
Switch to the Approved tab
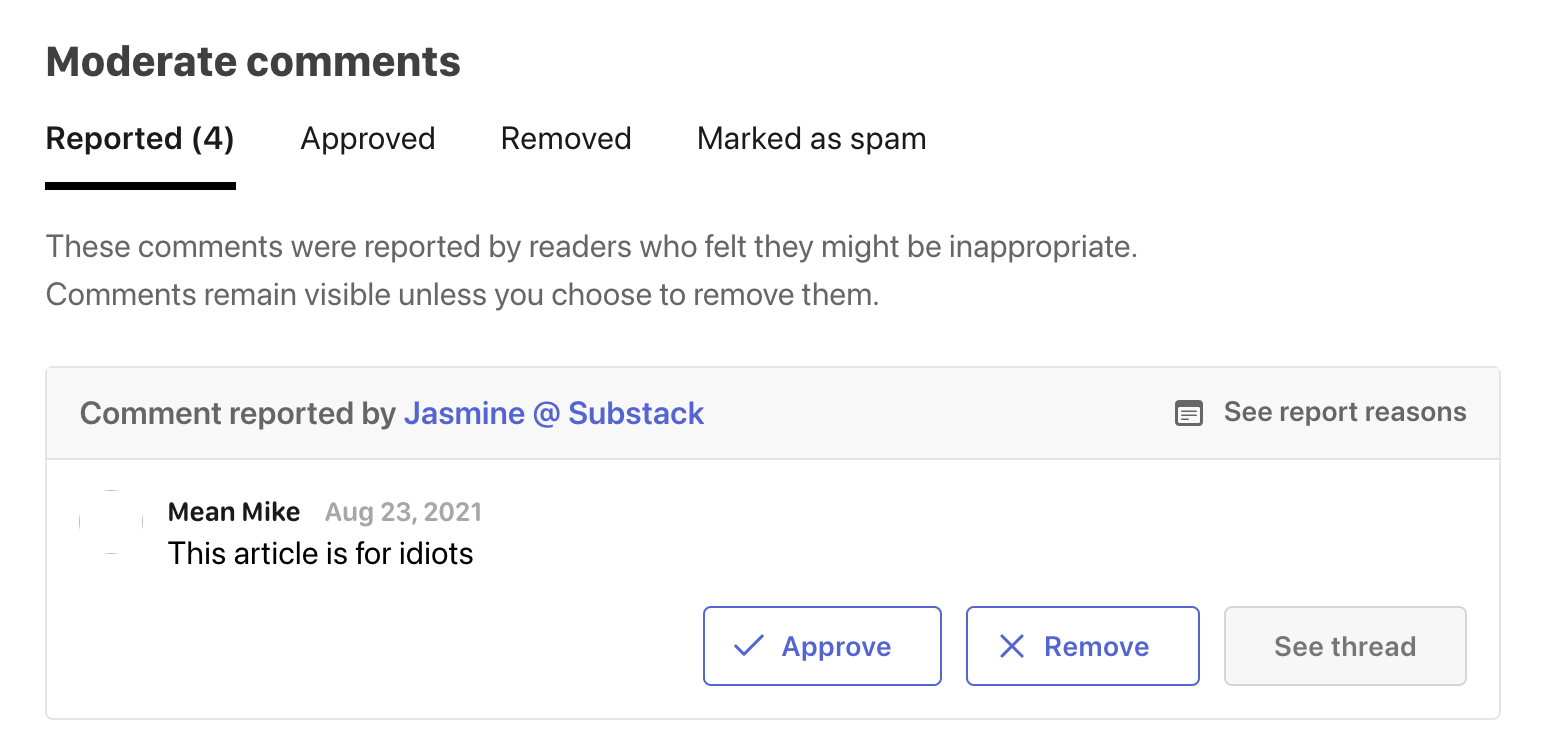[x=367, y=138]
